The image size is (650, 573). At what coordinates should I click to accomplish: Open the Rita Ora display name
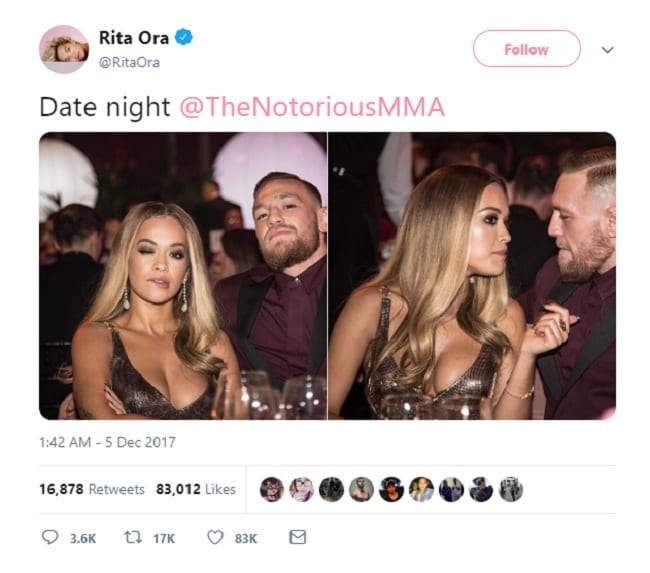[134, 38]
